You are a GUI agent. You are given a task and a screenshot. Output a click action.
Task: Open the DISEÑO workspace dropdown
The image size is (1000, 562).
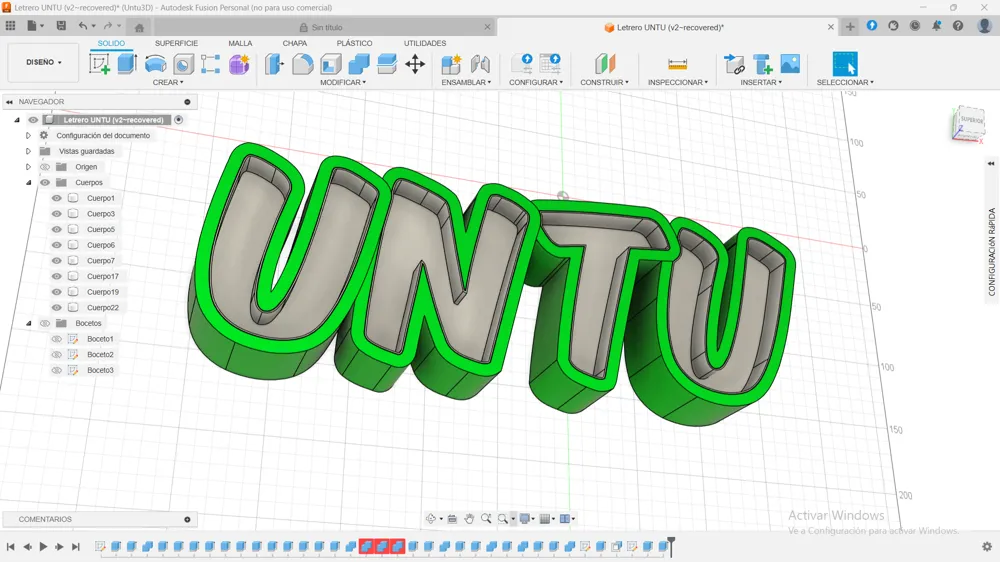click(x=43, y=63)
